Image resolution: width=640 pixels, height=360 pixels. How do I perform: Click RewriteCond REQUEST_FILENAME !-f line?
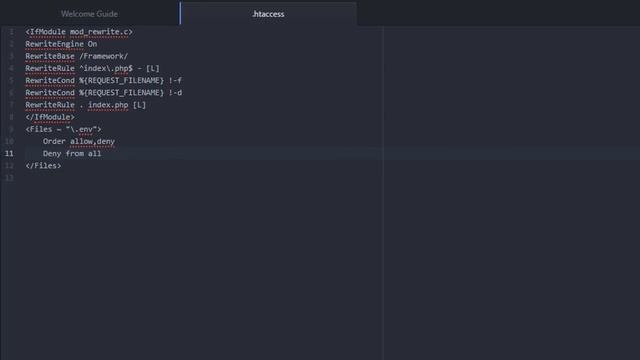click(104, 81)
